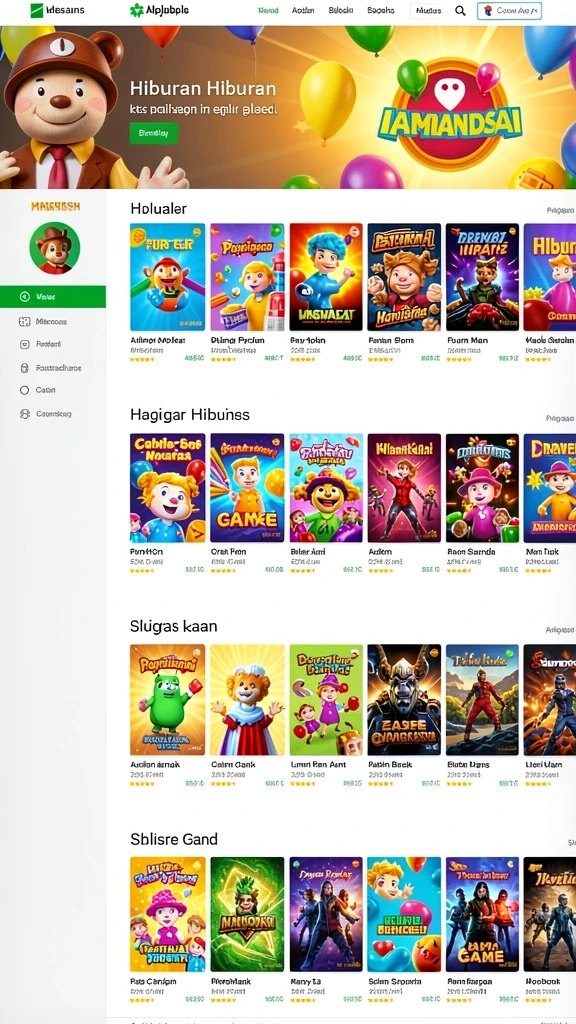Image resolution: width=576 pixels, height=1024 pixels.
Task: Click the star rating under Calm Gank
Action: 222,783
